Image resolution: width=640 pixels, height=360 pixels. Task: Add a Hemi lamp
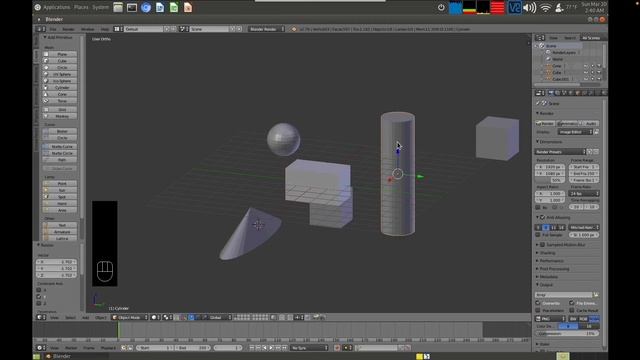(60, 203)
